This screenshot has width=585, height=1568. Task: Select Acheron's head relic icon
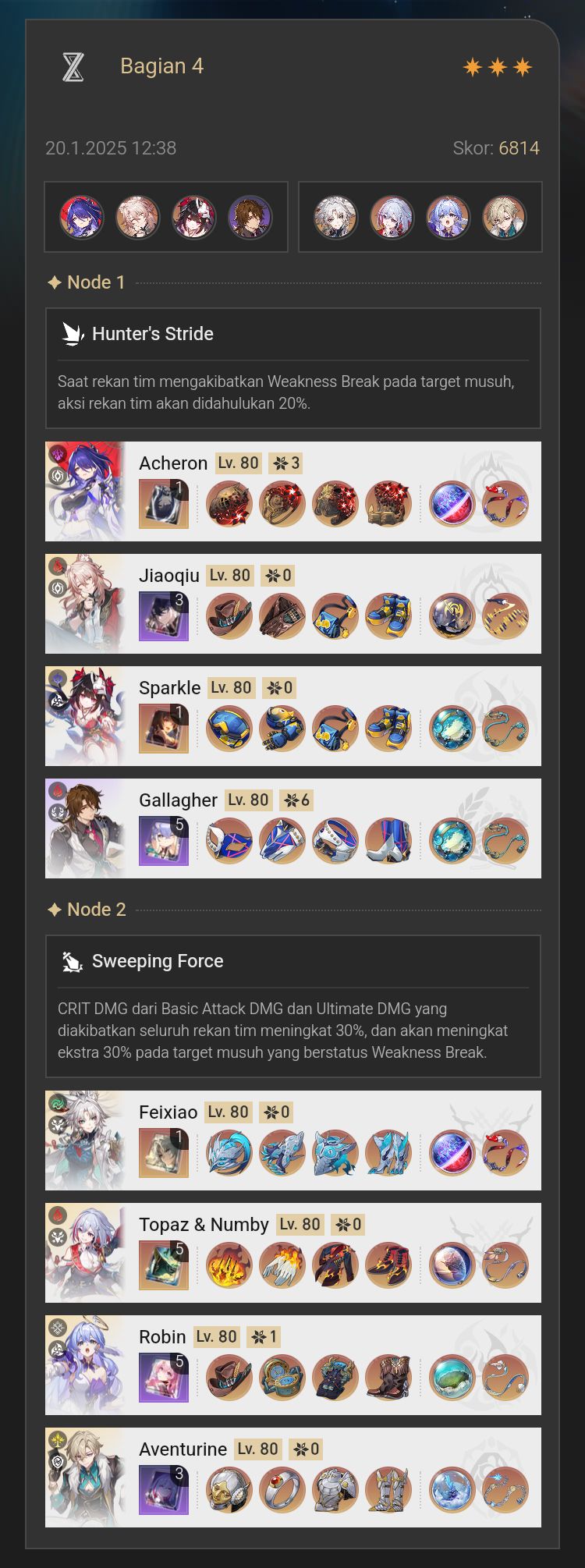point(229,504)
